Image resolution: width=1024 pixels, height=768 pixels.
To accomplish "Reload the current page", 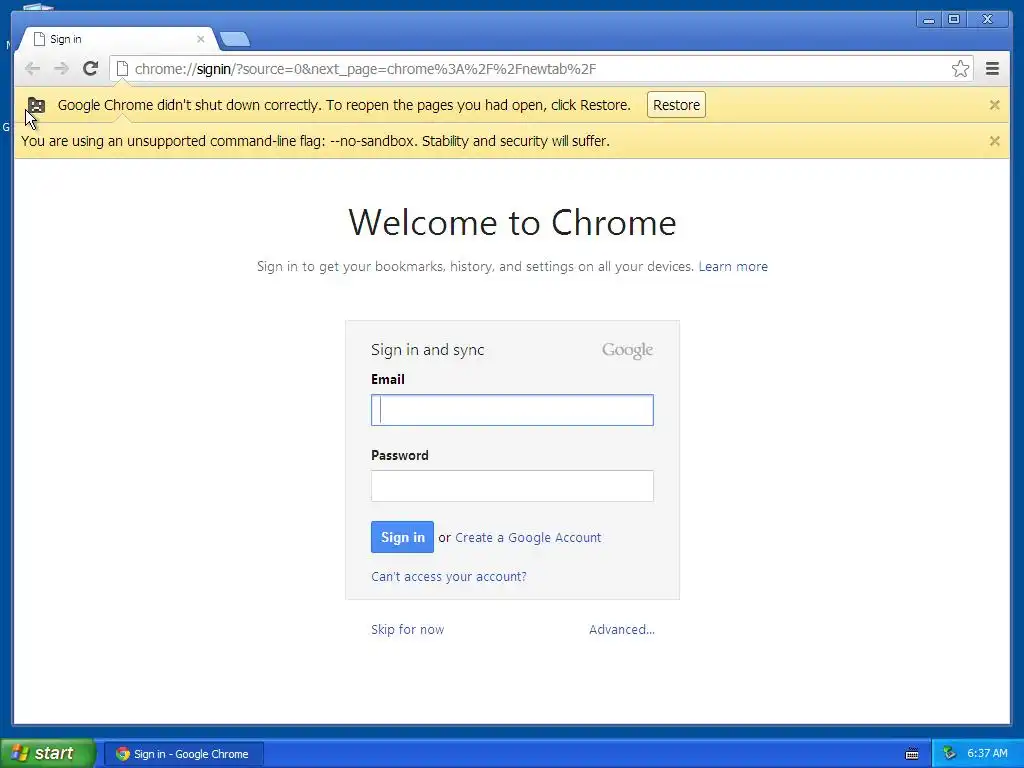I will click(x=91, y=69).
